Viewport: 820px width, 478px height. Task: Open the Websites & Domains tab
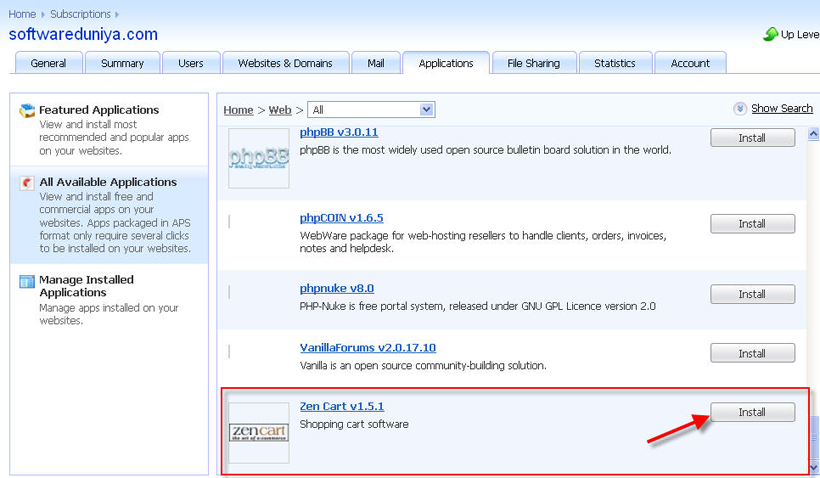286,63
